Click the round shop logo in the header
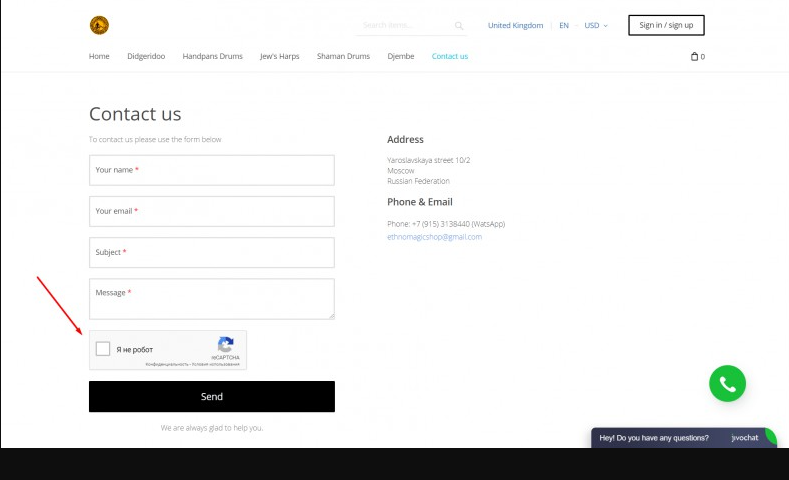Image resolution: width=789 pixels, height=480 pixels. click(x=99, y=25)
